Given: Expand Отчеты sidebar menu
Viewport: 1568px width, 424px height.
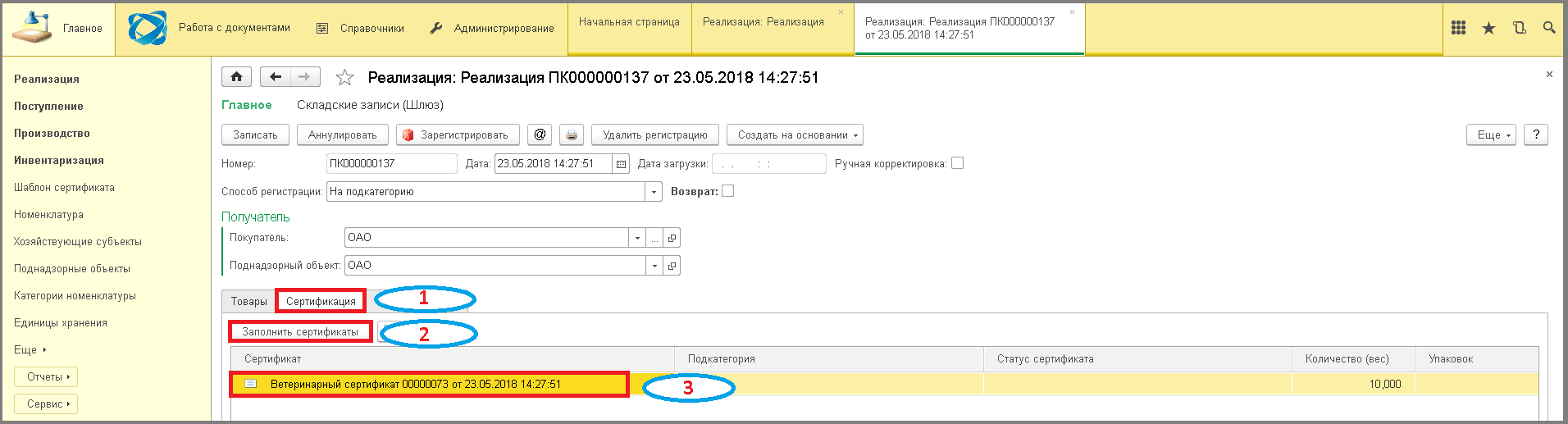Looking at the screenshot, I should point(46,377).
